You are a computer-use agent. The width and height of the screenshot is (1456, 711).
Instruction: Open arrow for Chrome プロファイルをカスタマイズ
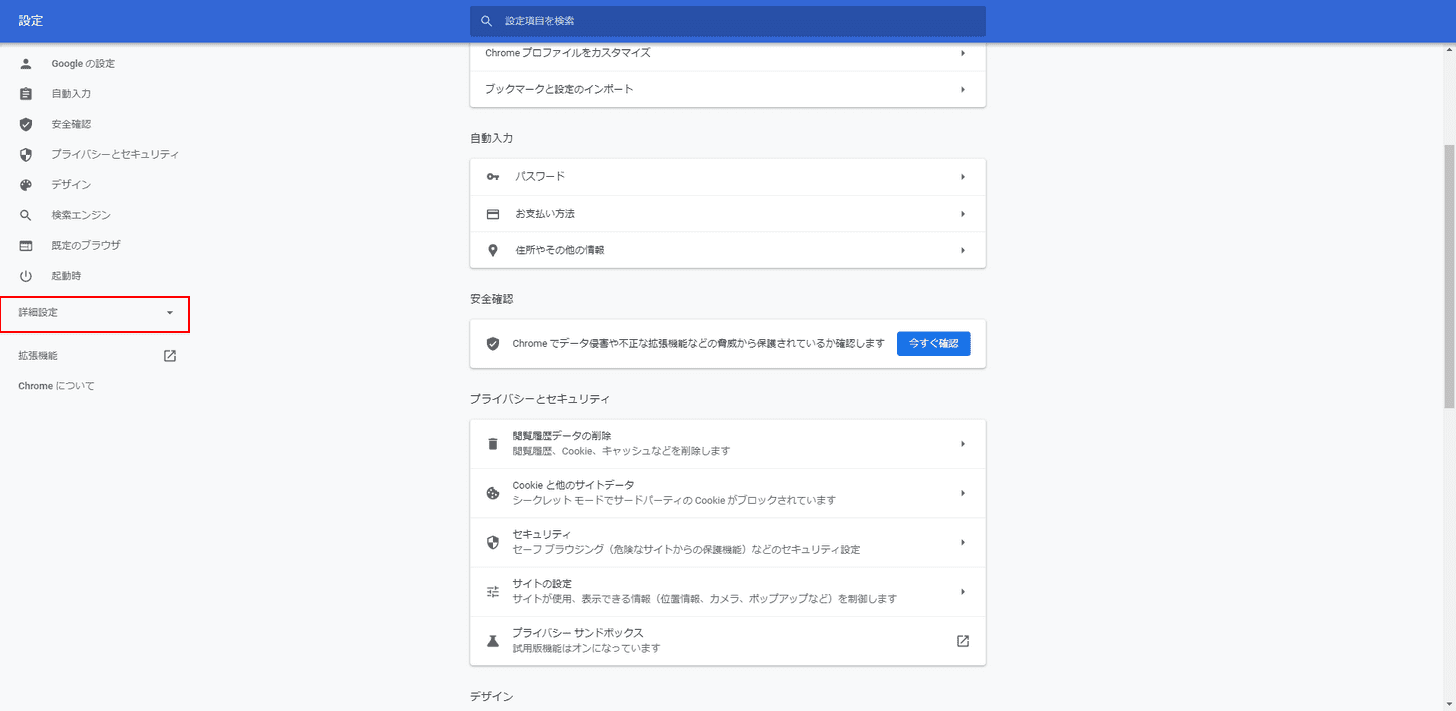(x=963, y=53)
